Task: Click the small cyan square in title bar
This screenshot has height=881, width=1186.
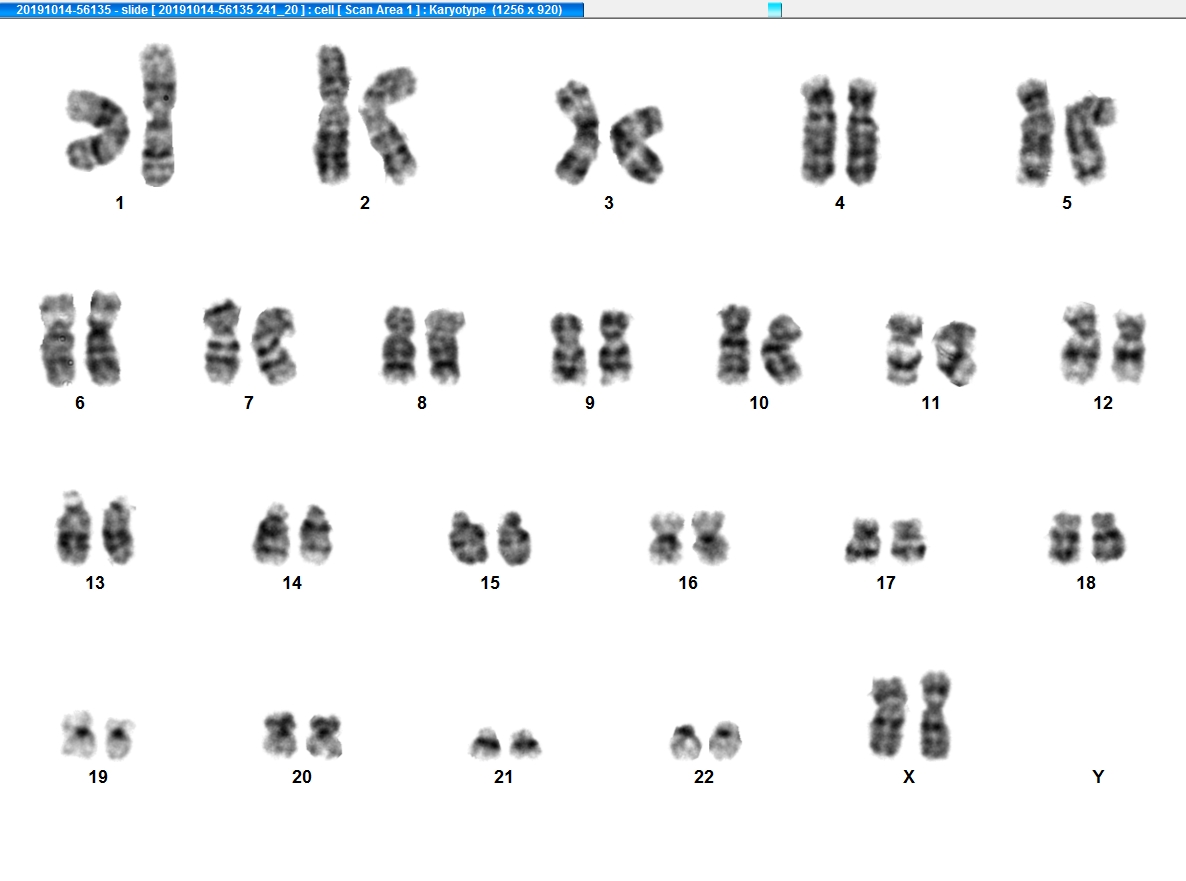Action: (x=775, y=10)
